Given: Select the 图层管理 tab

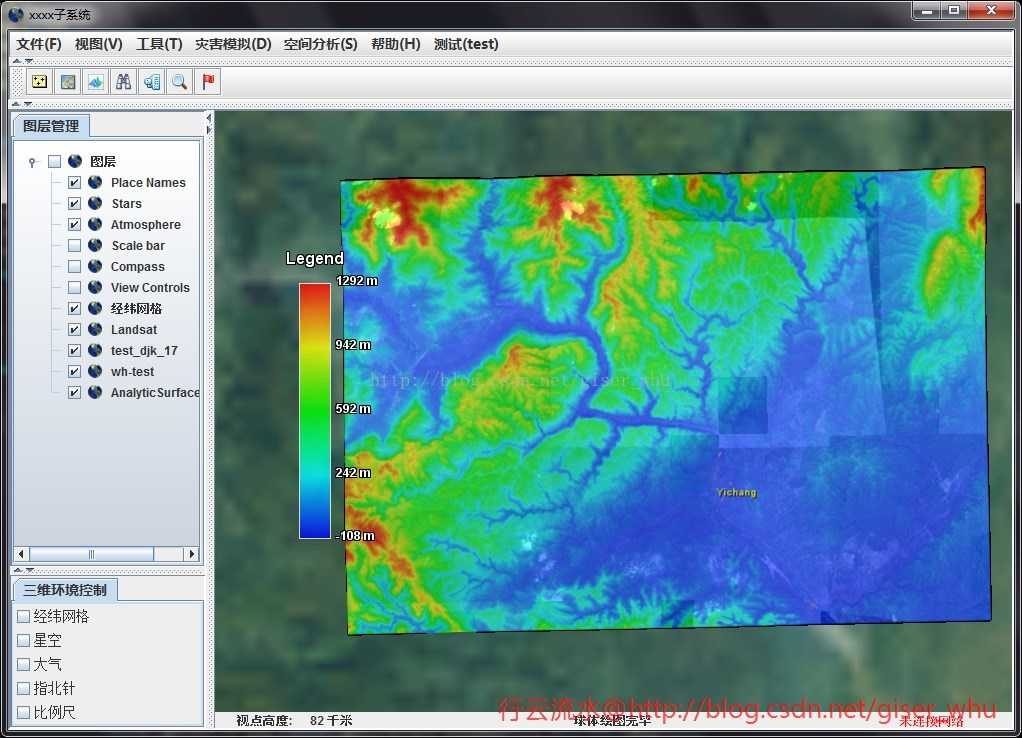Looking at the screenshot, I should tap(51, 126).
